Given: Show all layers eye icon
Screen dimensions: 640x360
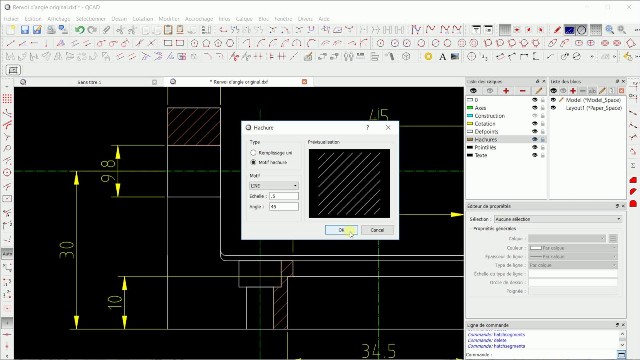Looking at the screenshot, I should pyautogui.click(x=473, y=91).
